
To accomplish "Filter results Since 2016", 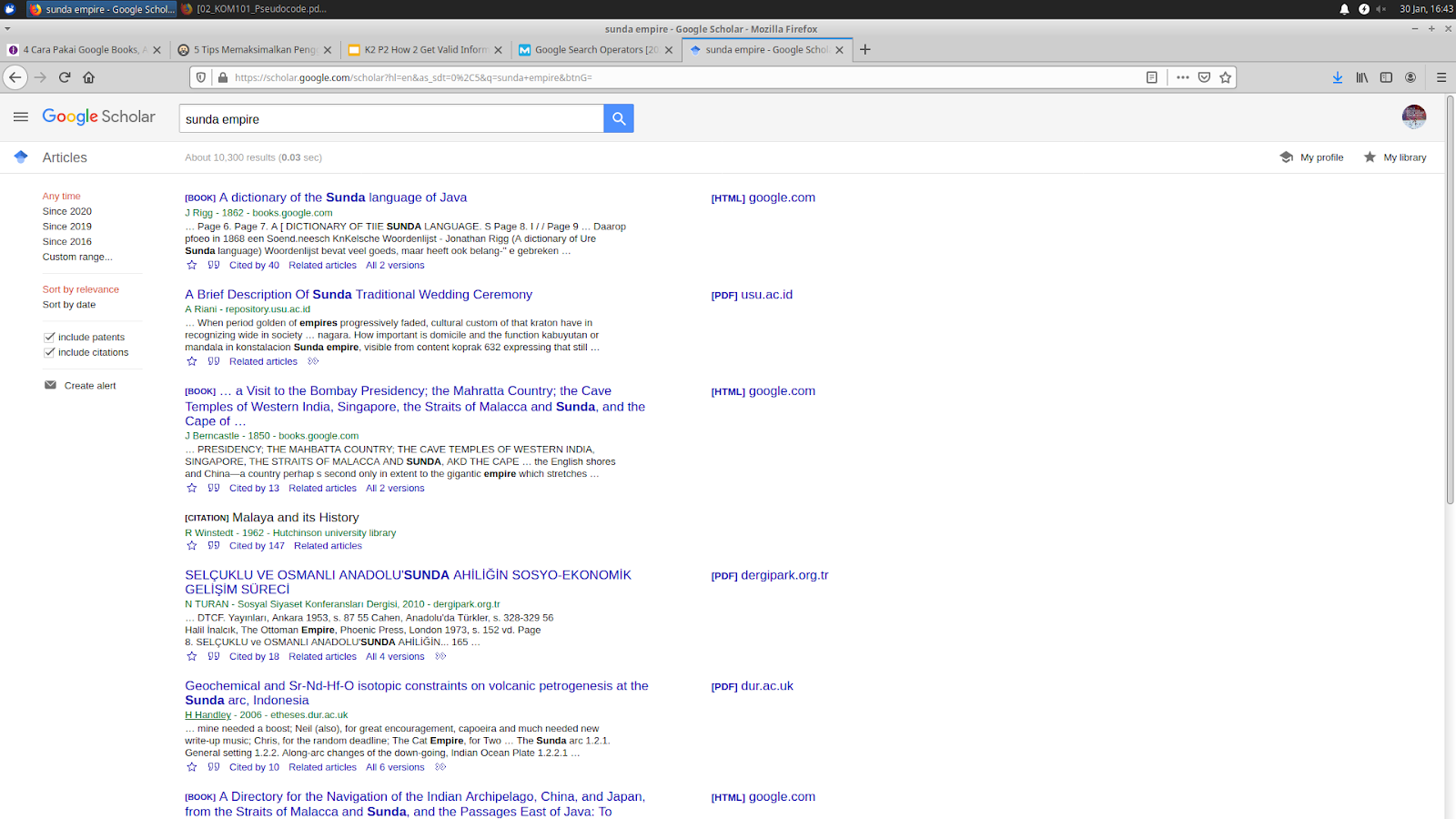I will (67, 241).
